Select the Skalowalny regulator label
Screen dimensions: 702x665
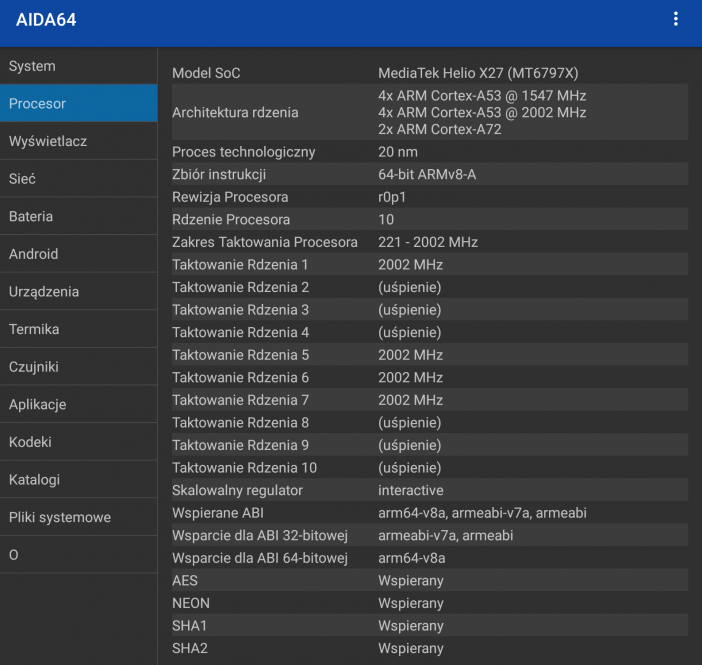click(x=237, y=490)
